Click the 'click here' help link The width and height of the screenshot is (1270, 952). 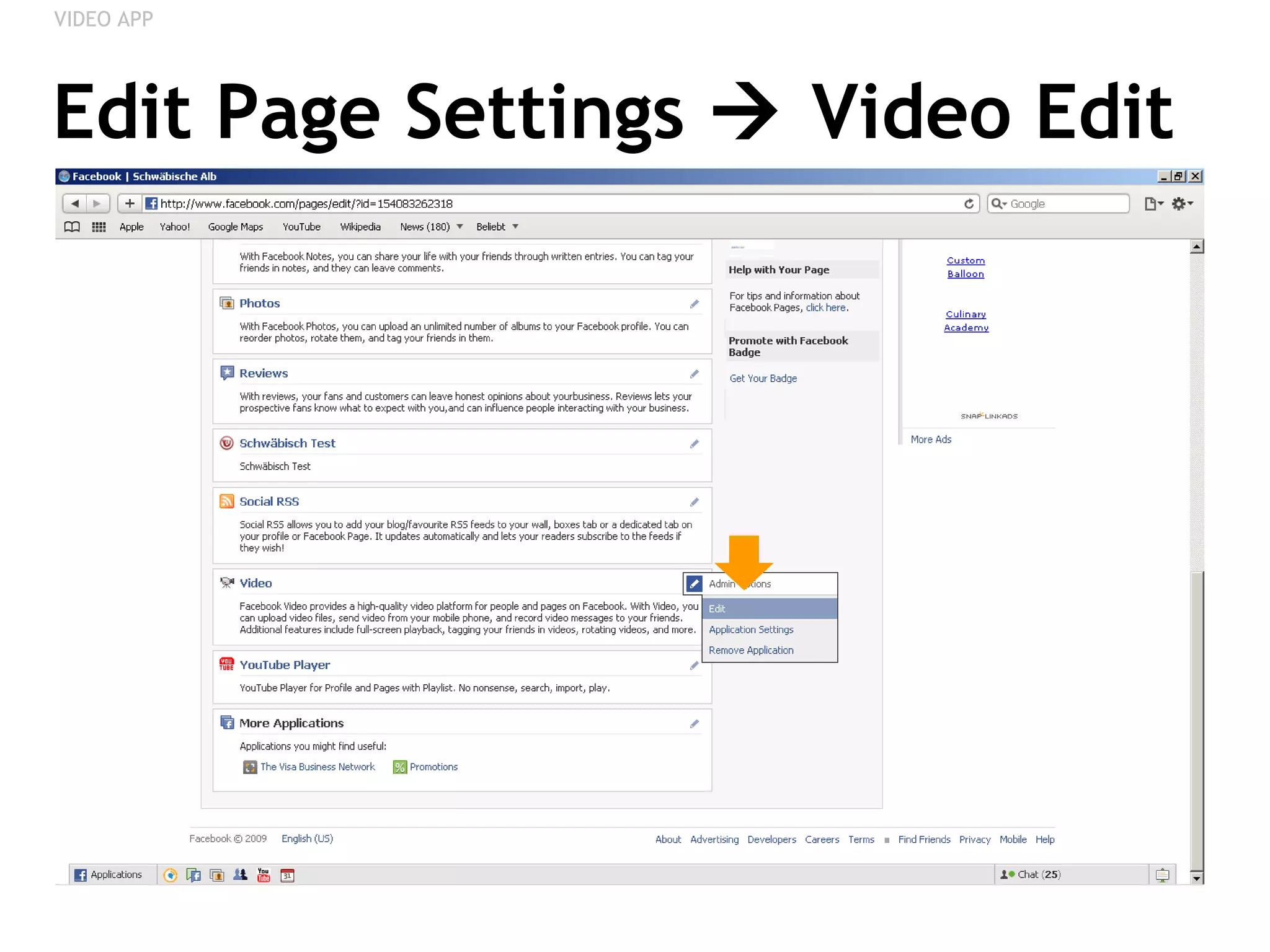tap(826, 308)
